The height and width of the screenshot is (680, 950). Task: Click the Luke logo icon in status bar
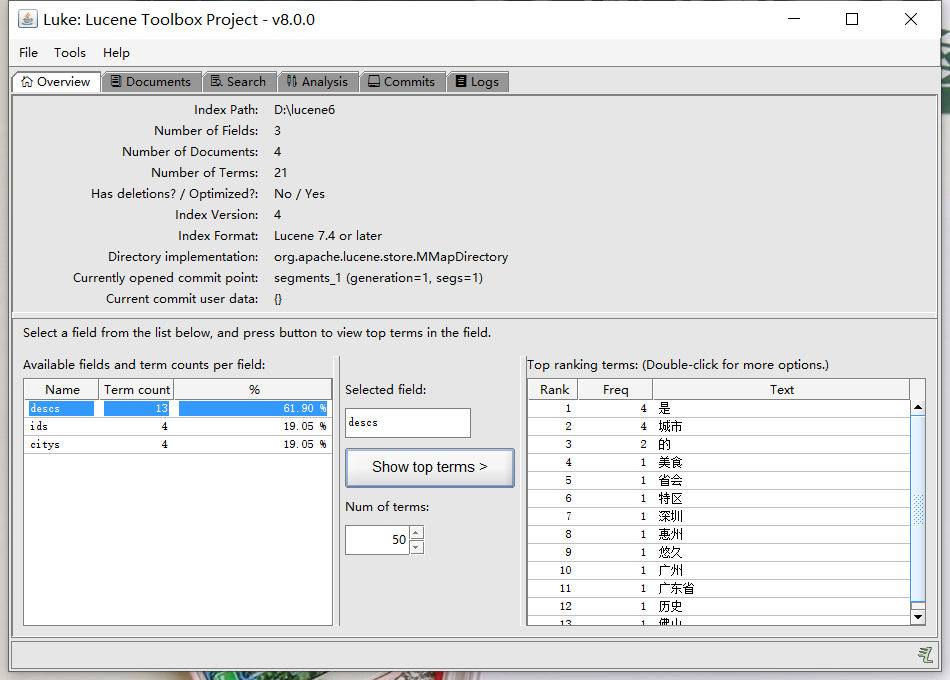925,655
